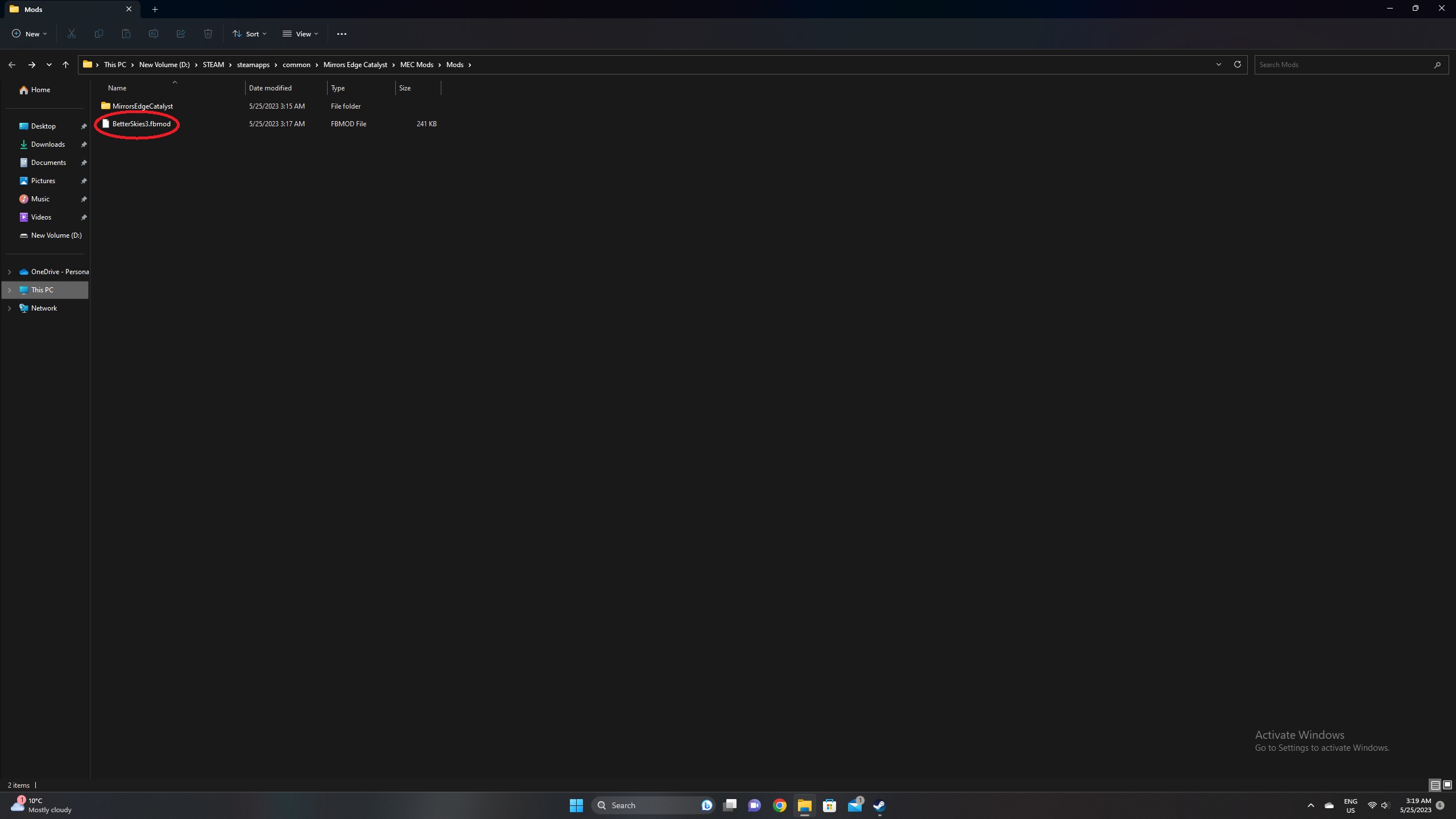The height and width of the screenshot is (819, 1456).
Task: Select the BetterSkies3.fbmod file
Action: pyautogui.click(x=141, y=124)
